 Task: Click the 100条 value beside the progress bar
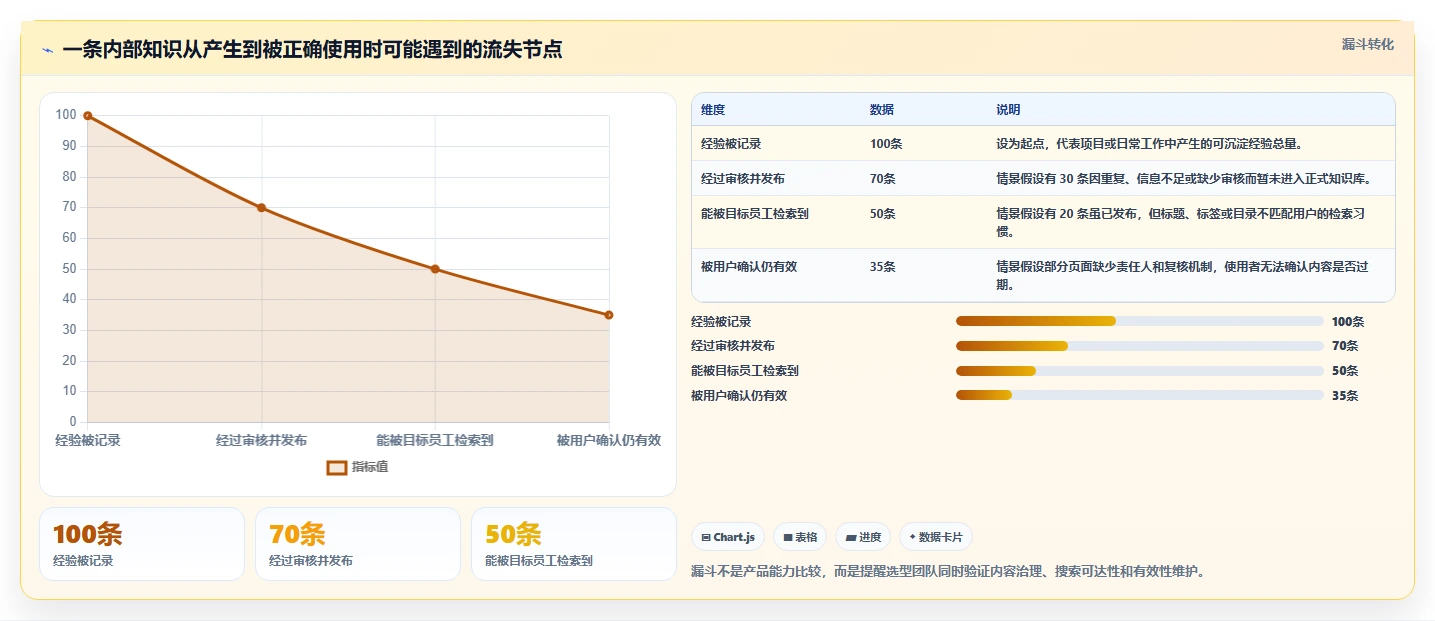[1348, 322]
